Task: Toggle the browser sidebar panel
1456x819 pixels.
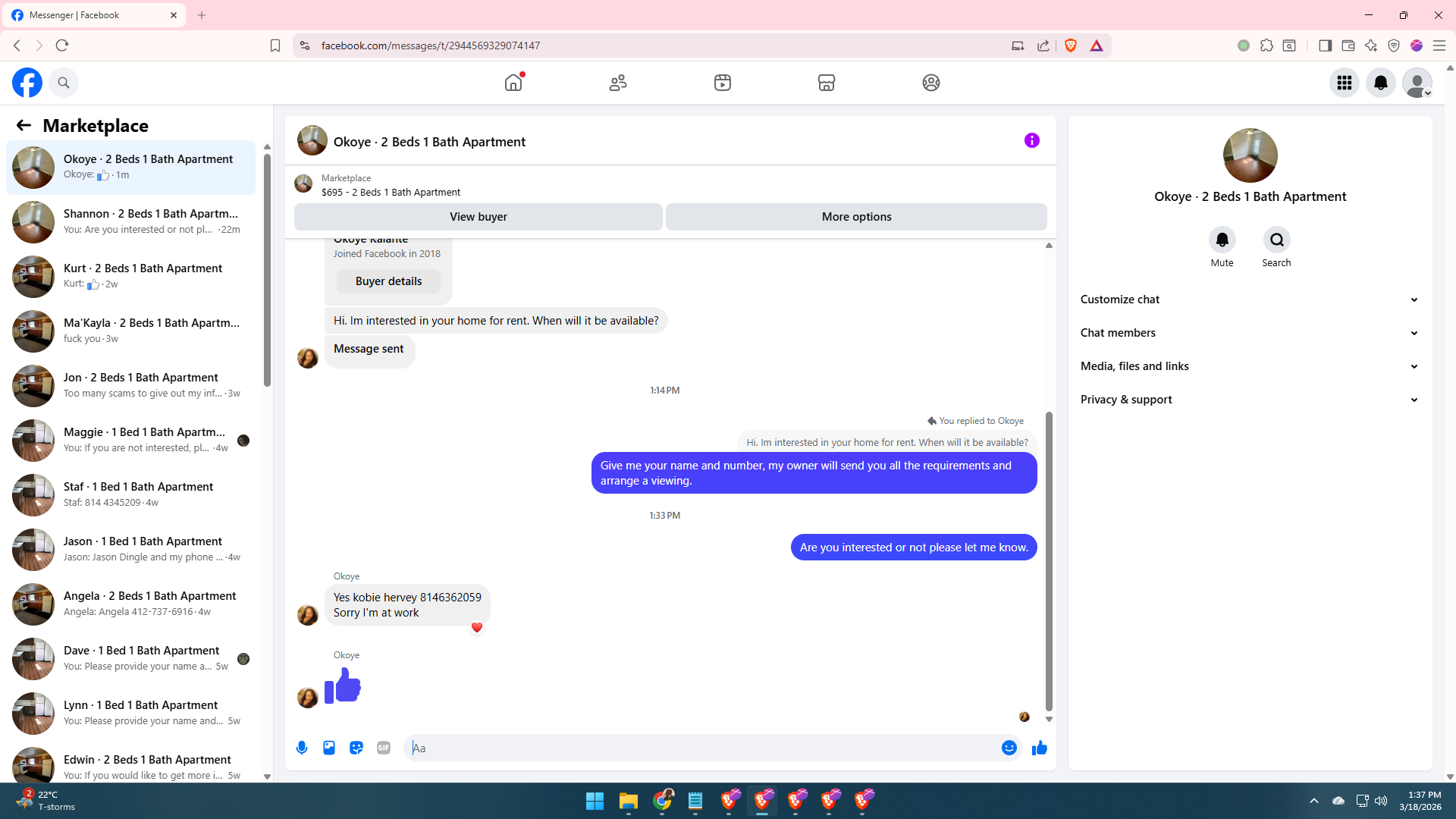Action: coord(1325,45)
